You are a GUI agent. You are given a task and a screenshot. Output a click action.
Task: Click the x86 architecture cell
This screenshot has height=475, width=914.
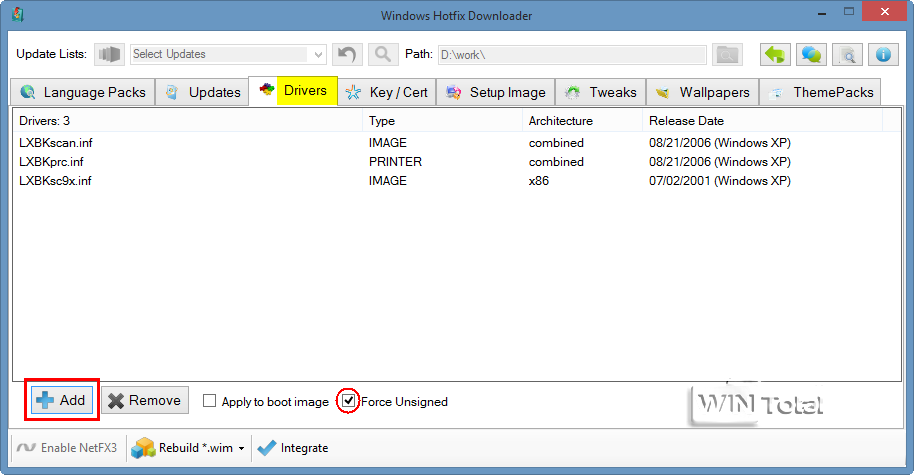coord(539,181)
